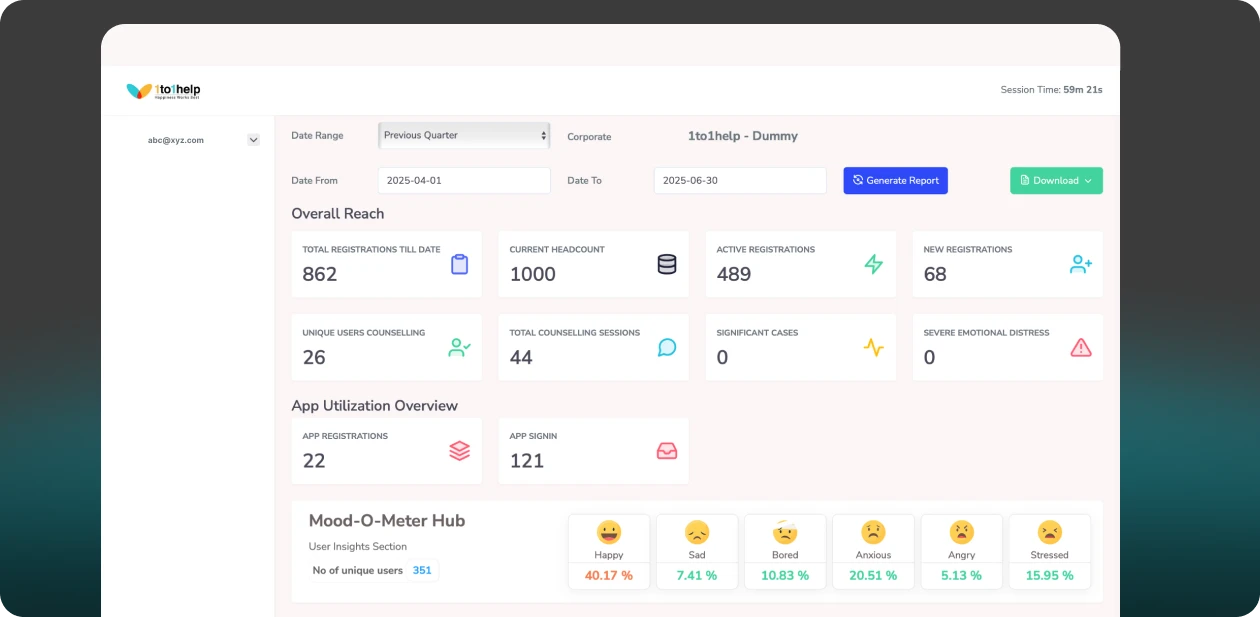The width and height of the screenshot is (1260, 617).
Task: Open the Previous Quarter date range selector
Action: tap(463, 134)
